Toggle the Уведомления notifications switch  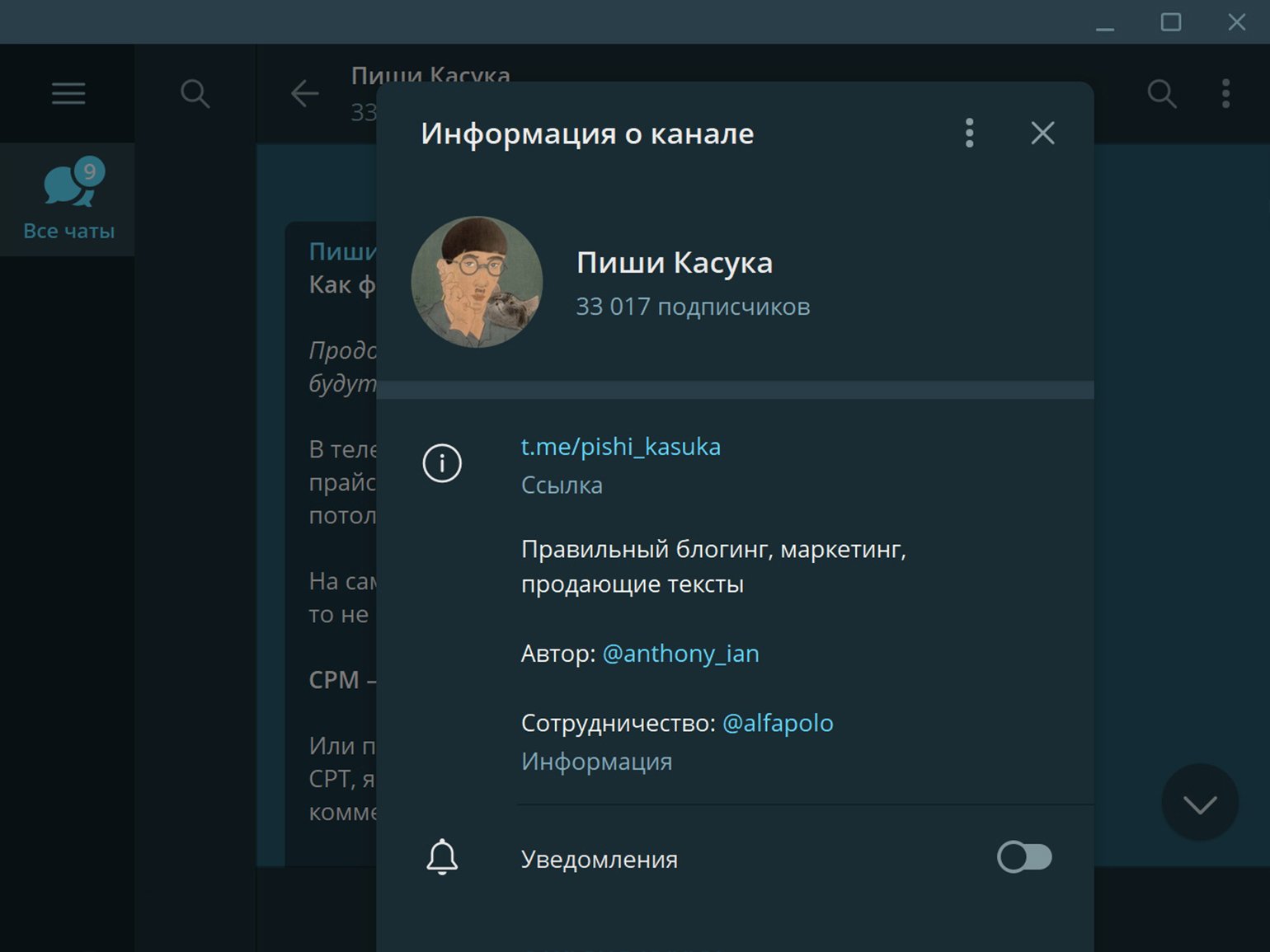[x=1024, y=857]
